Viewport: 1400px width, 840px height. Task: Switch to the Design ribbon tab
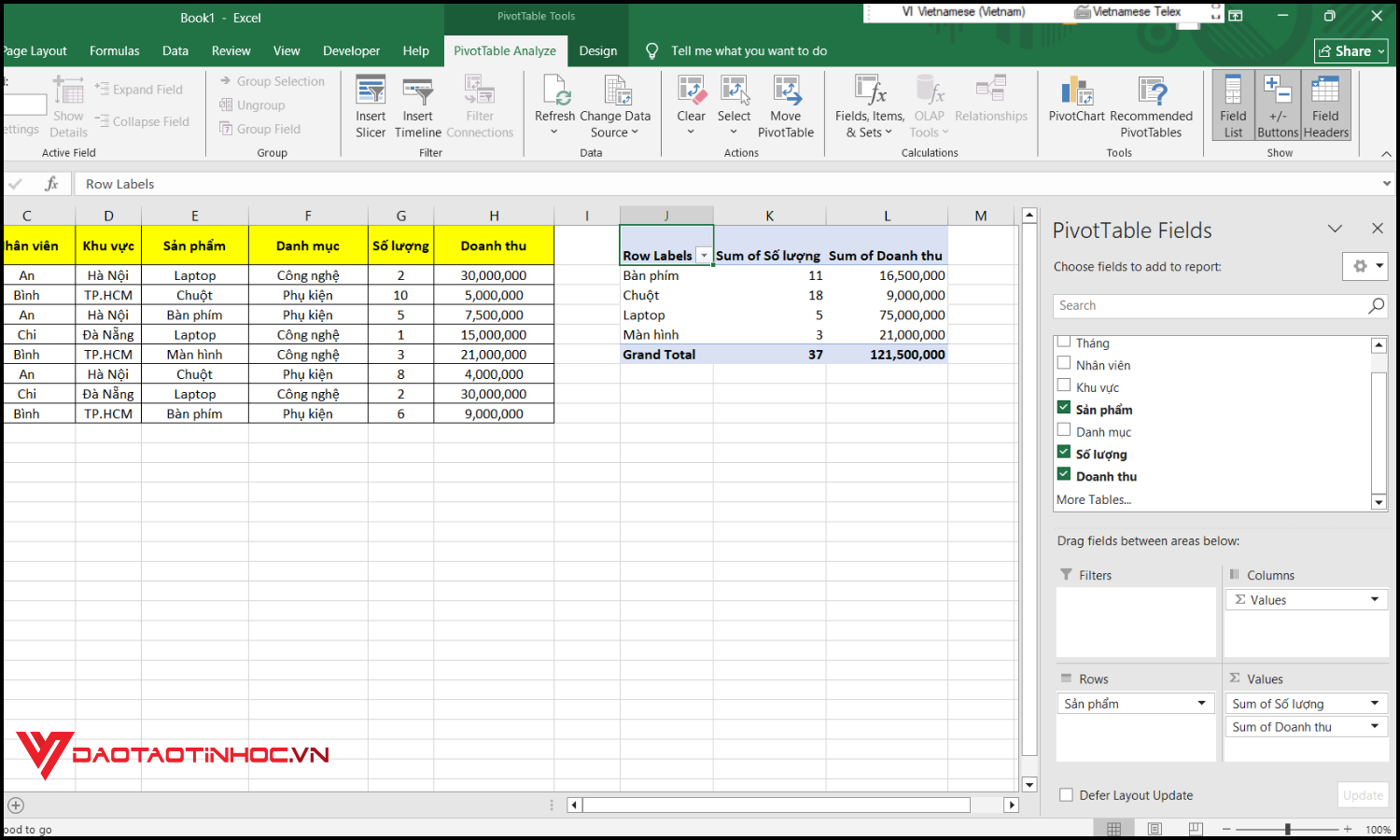pyautogui.click(x=597, y=50)
